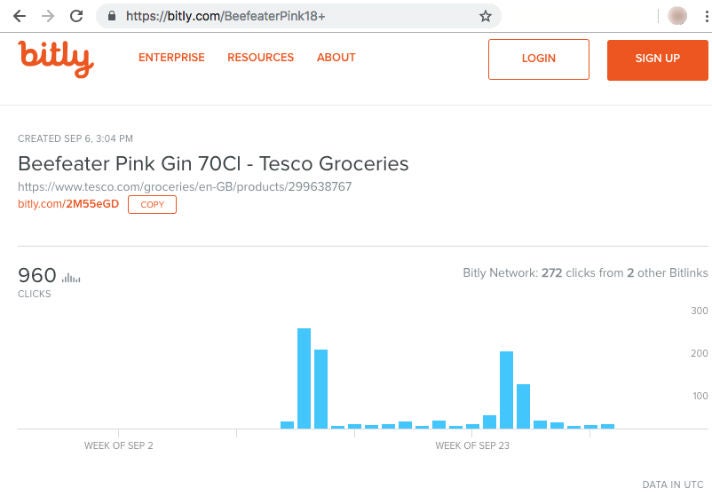This screenshot has height=496, width=712.
Task: Reload the page with the refresh icon
Action: pos(76,16)
